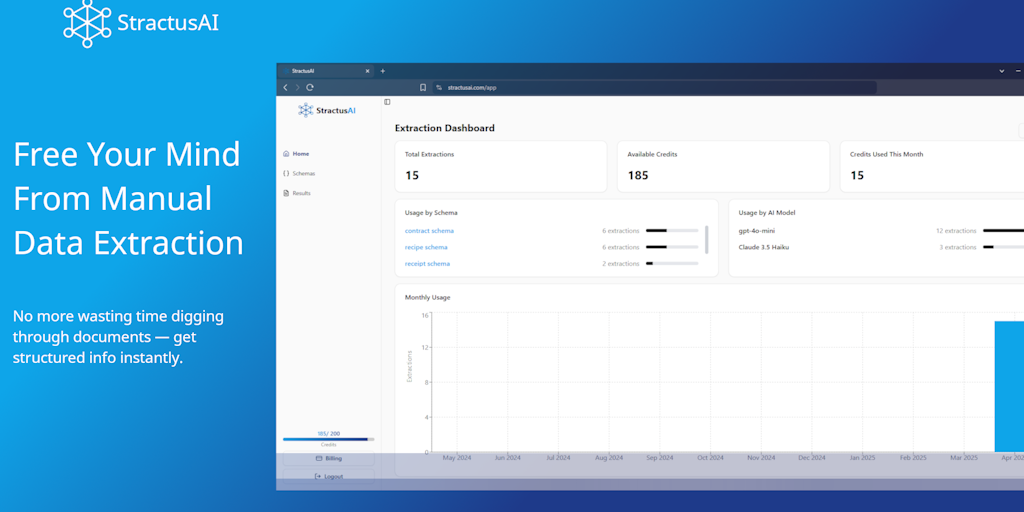Open the contract schema link
Image resolution: width=1024 pixels, height=512 pixels.
(x=429, y=231)
